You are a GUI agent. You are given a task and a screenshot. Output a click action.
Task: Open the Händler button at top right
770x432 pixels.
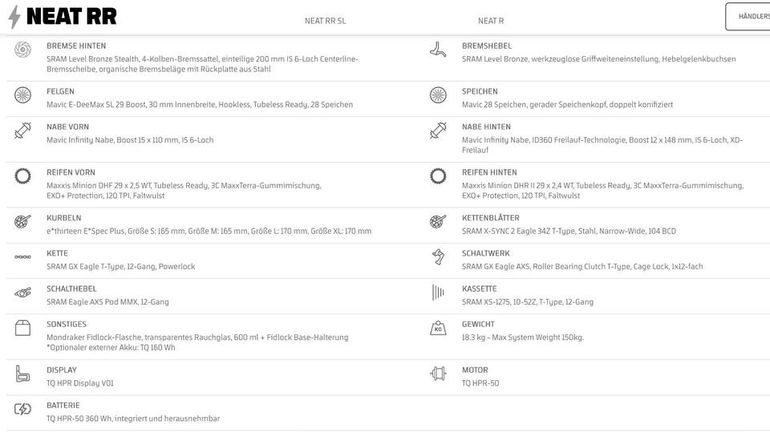point(747,16)
